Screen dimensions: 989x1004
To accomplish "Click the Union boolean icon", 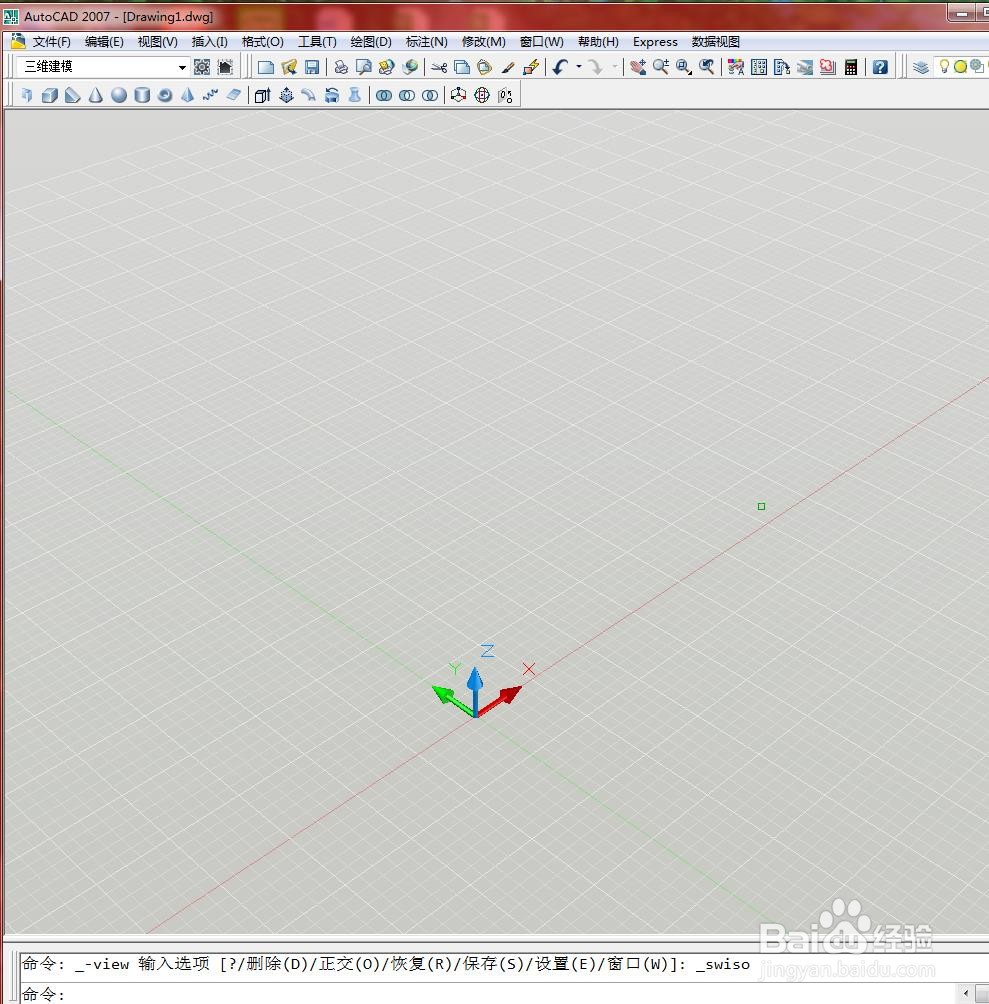I will [384, 95].
